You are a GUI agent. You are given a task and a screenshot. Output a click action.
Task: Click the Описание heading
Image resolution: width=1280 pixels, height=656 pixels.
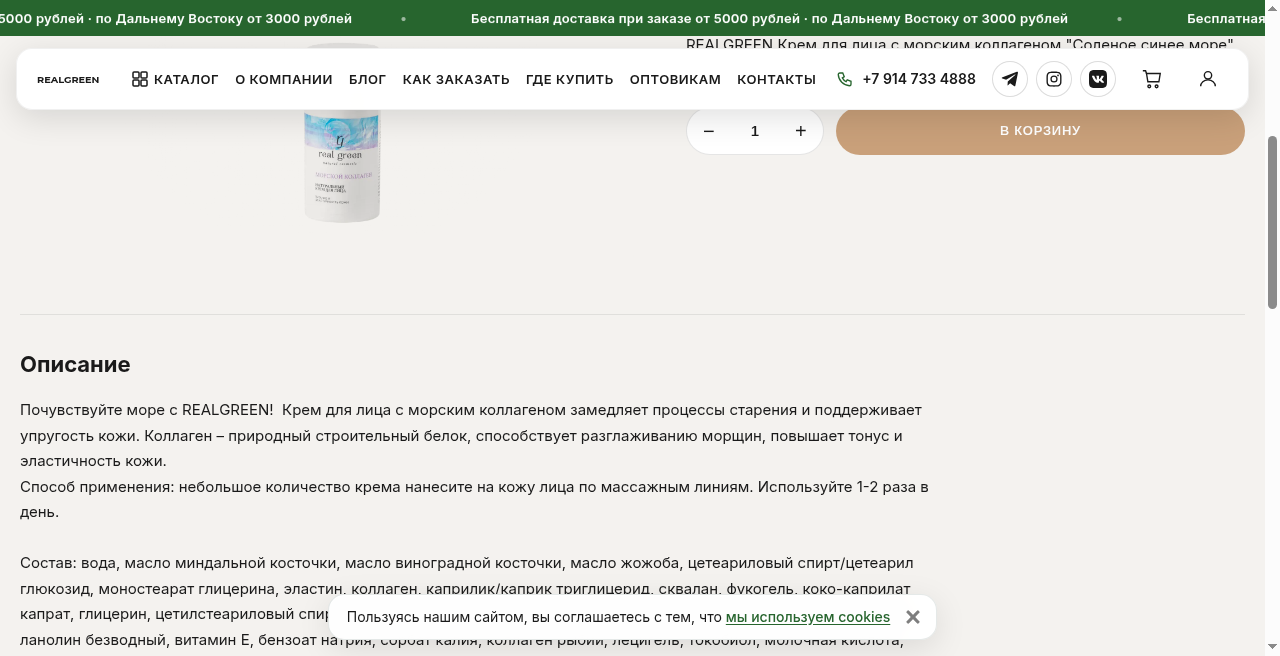click(75, 364)
